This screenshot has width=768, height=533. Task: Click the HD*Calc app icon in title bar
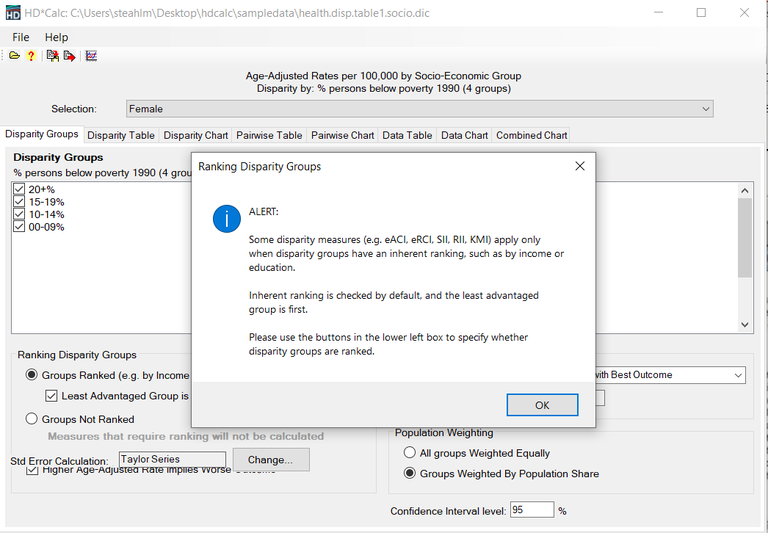pos(13,13)
